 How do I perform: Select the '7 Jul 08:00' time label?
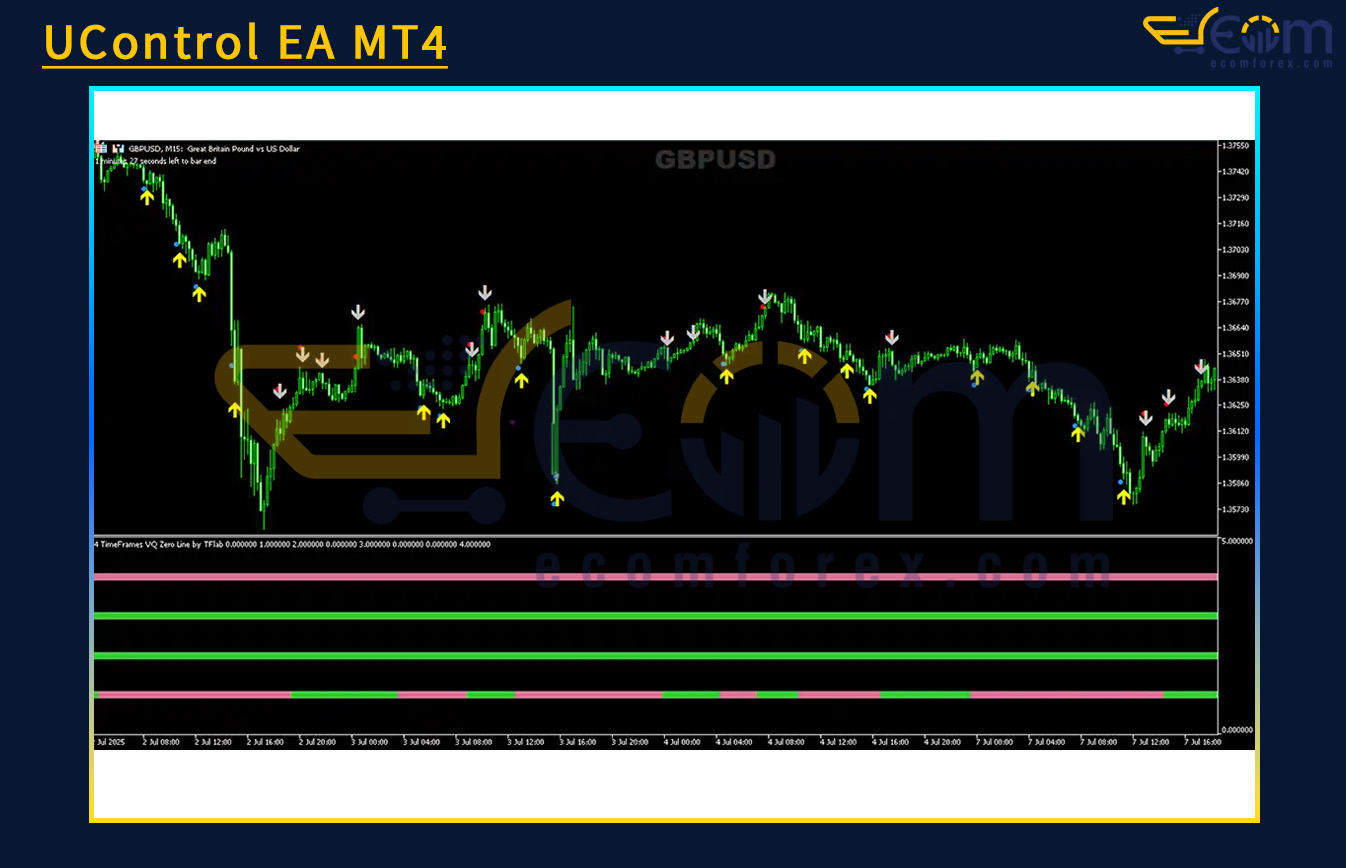pos(1098,742)
